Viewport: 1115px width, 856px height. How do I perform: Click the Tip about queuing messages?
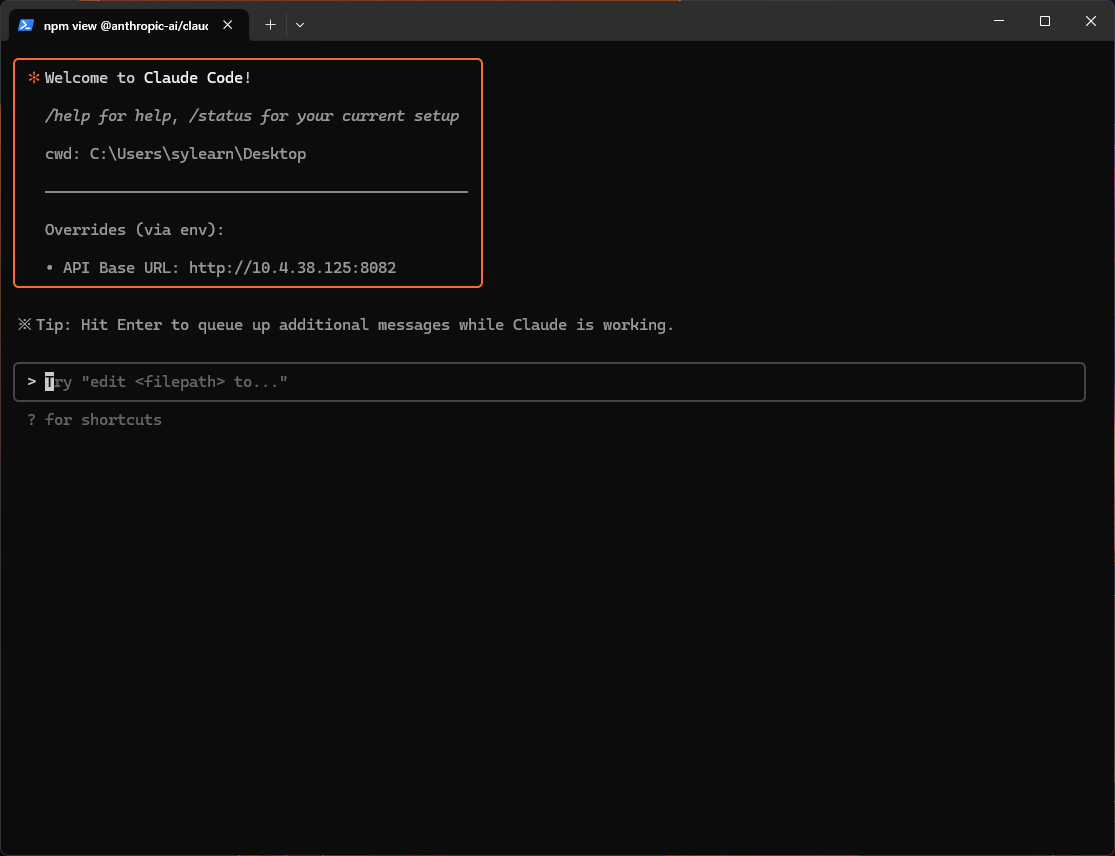click(x=346, y=325)
